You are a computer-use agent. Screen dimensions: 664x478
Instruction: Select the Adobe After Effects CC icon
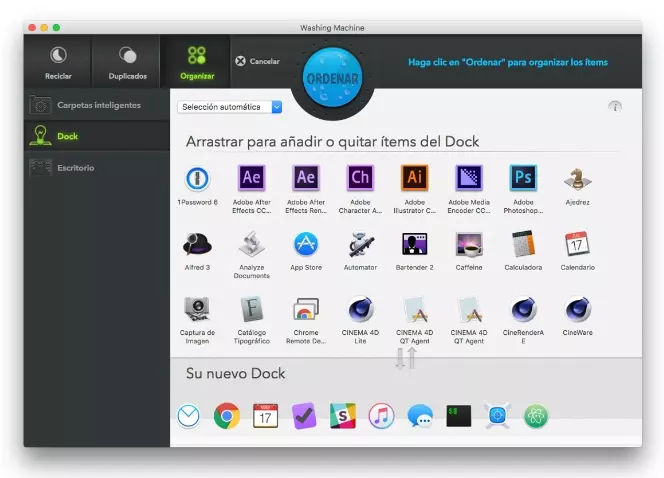click(x=252, y=178)
